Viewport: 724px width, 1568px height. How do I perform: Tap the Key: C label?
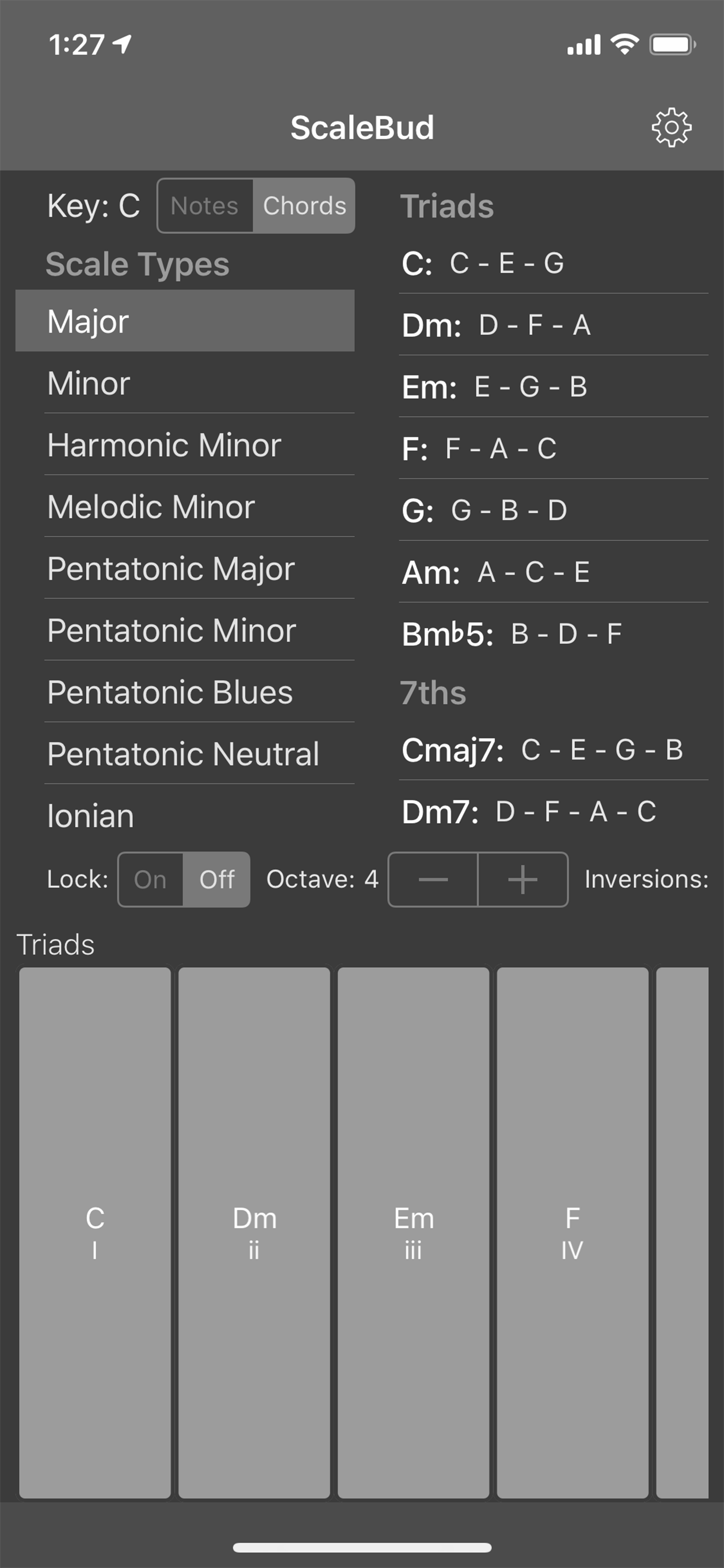coord(94,206)
